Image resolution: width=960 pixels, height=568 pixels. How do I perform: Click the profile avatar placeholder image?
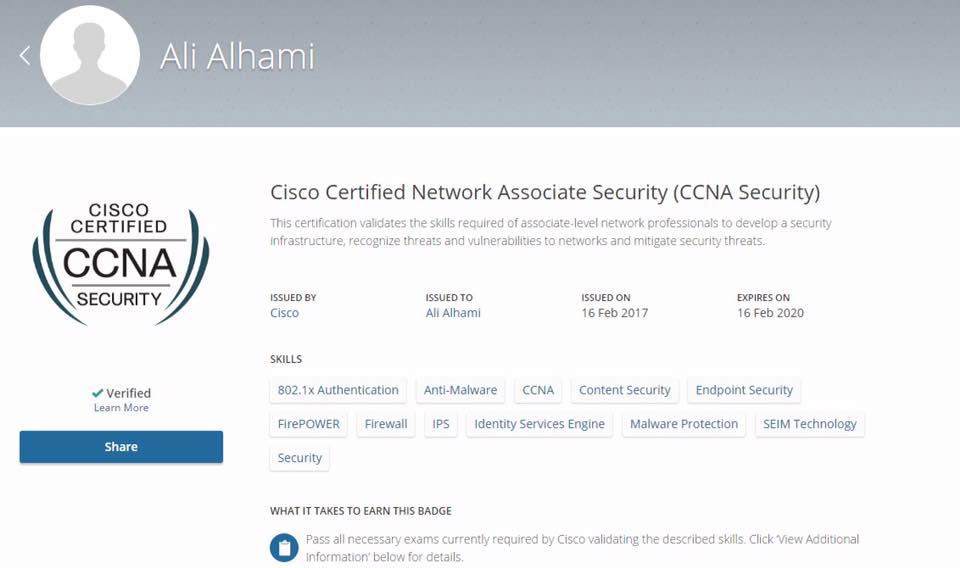coord(89,55)
